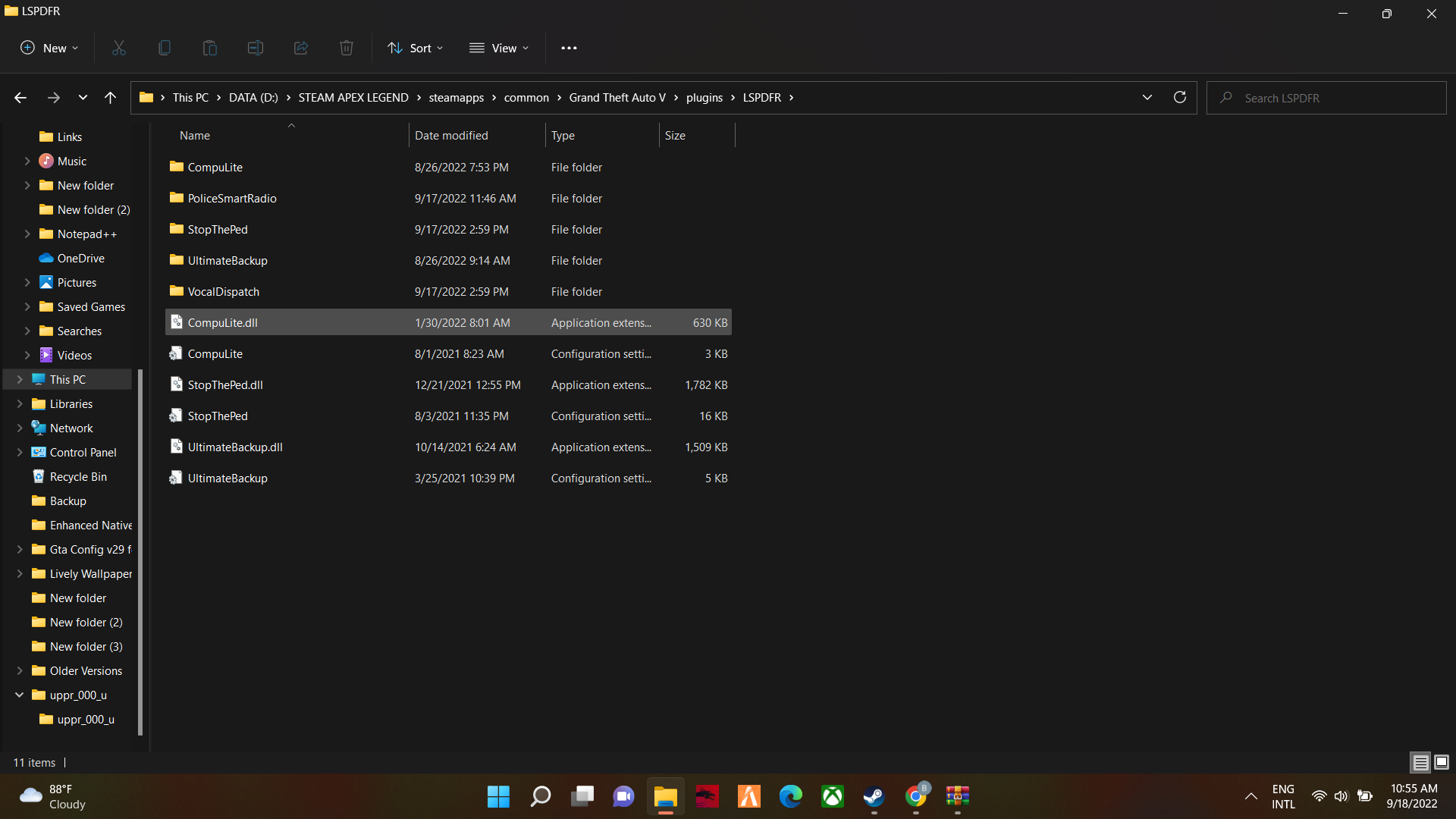Open the New item menu
The height and width of the screenshot is (819, 1456).
tap(49, 48)
